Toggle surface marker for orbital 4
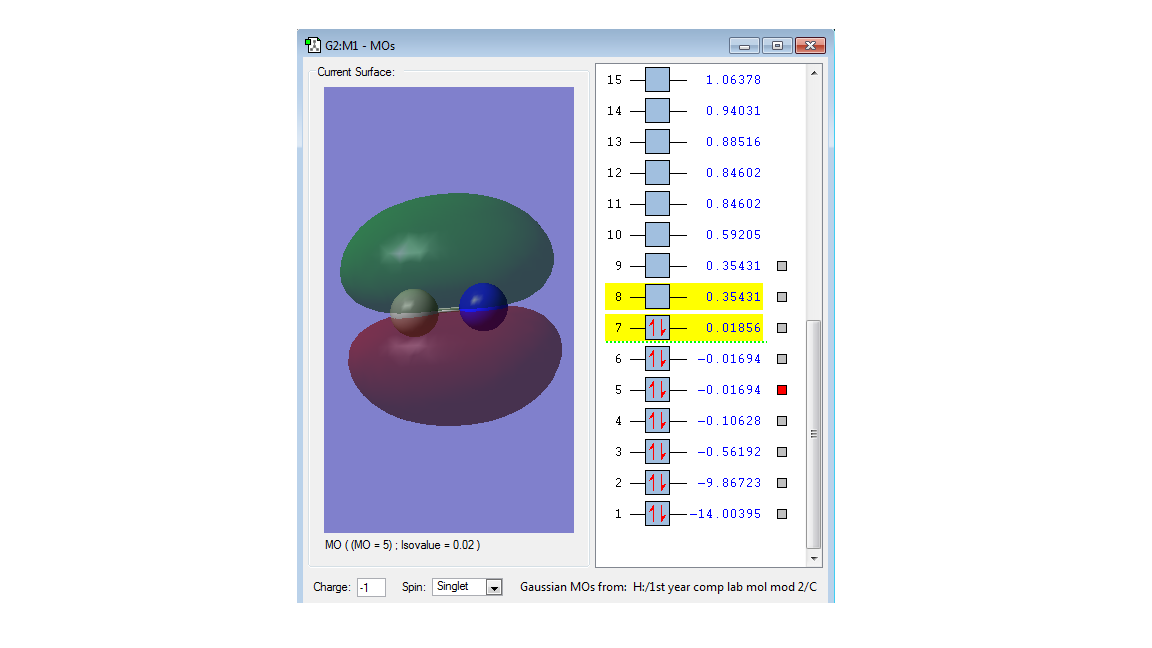This screenshot has width=1152, height=648. coord(782,421)
